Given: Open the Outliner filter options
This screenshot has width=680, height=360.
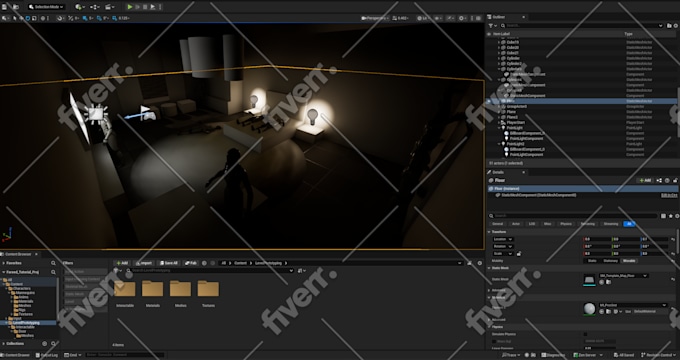Looking at the screenshot, I should (x=493, y=26).
